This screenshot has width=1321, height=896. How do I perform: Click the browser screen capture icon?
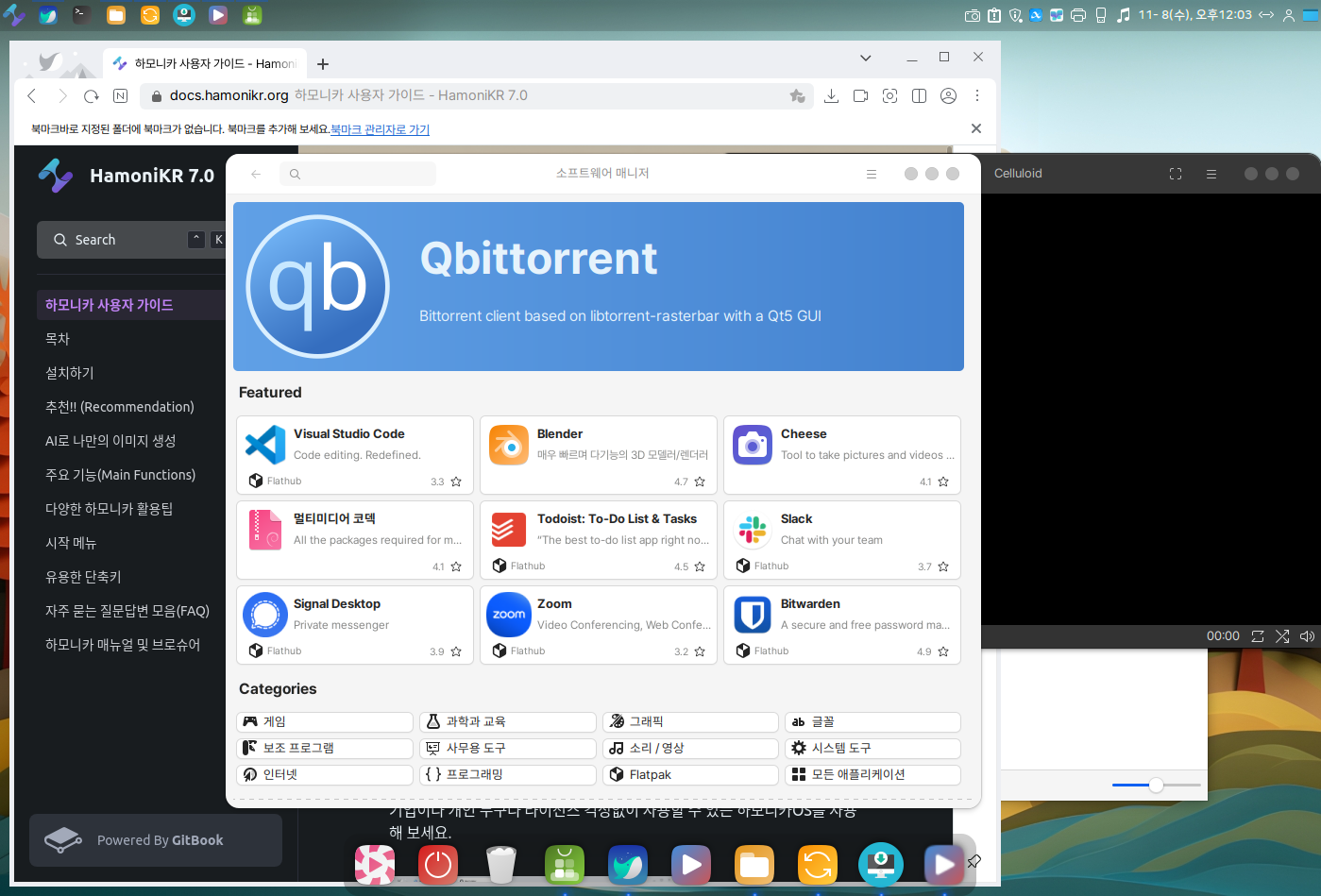(x=889, y=95)
